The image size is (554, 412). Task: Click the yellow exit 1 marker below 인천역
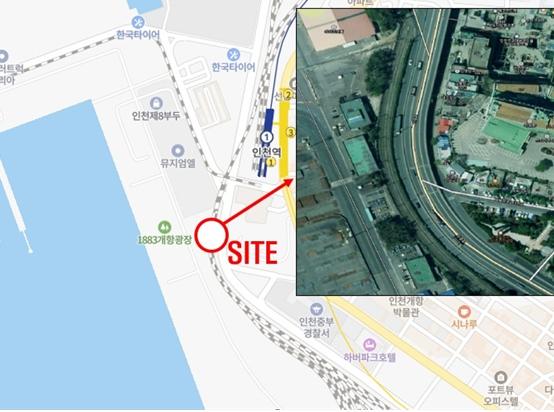tap(271, 163)
